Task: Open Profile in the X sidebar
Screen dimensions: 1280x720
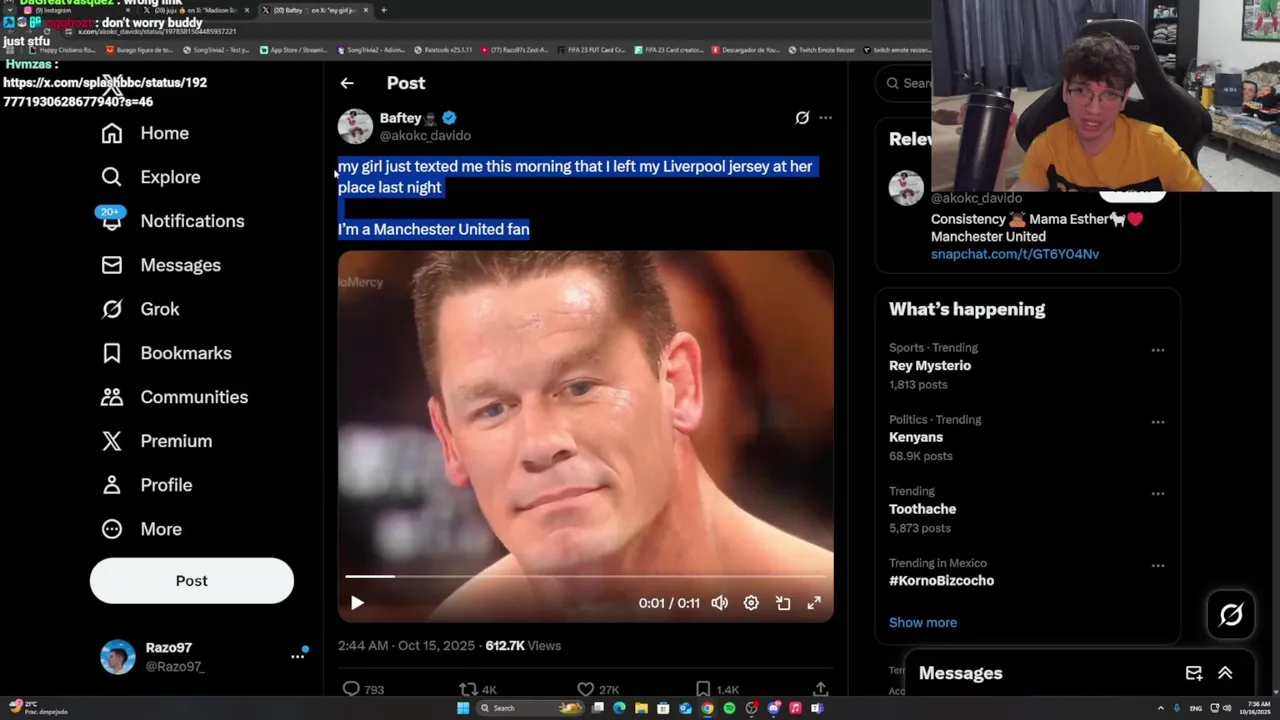Action: point(146,485)
